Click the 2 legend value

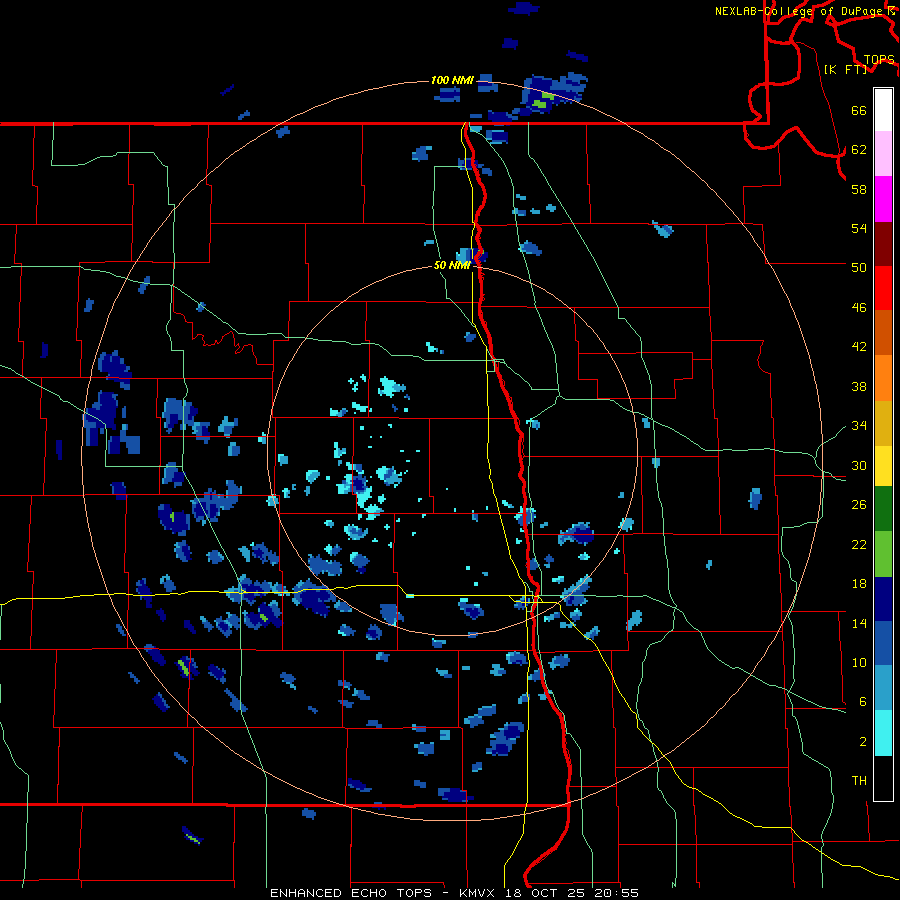click(862, 742)
